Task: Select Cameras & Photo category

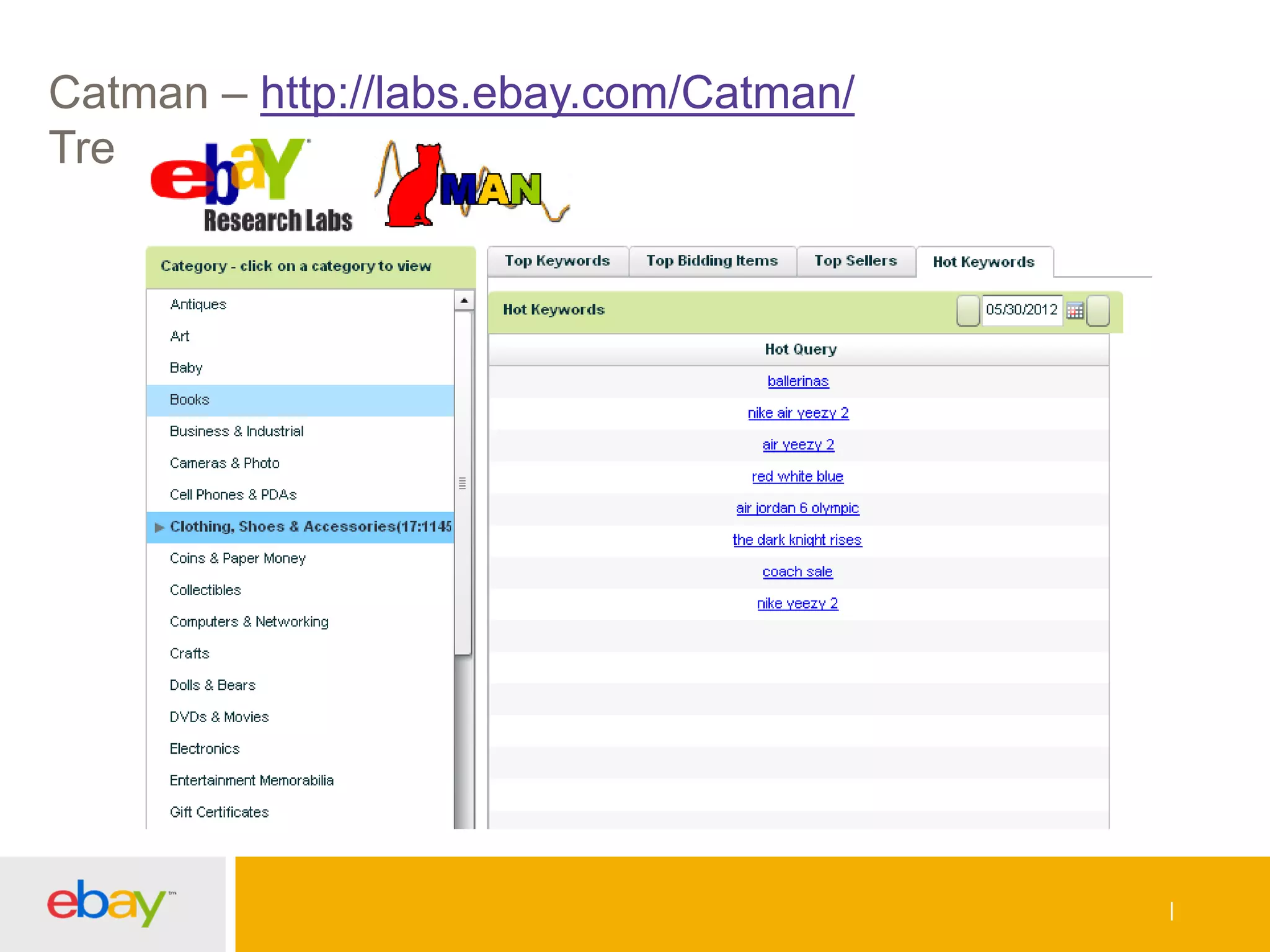Action: [x=300, y=463]
